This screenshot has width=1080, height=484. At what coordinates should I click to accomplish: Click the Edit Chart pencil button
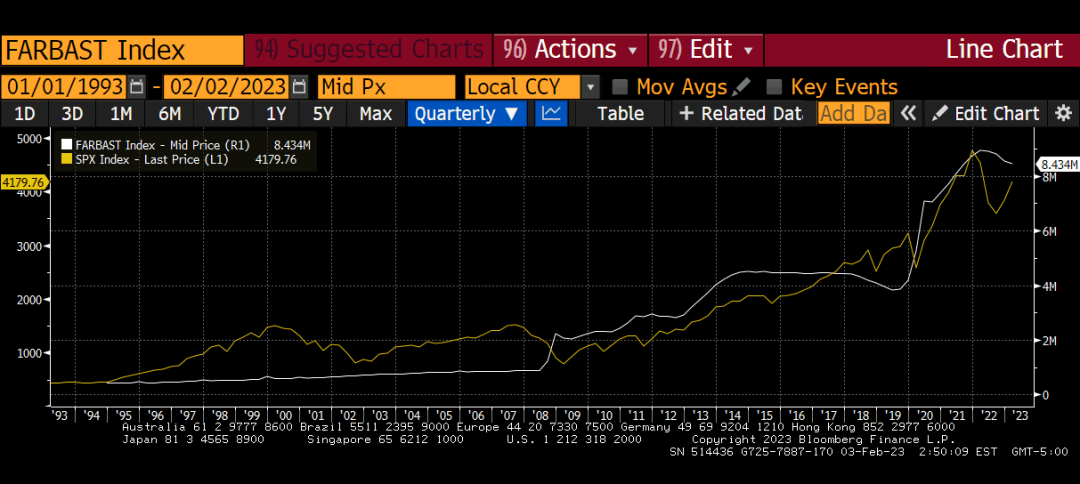(x=986, y=113)
